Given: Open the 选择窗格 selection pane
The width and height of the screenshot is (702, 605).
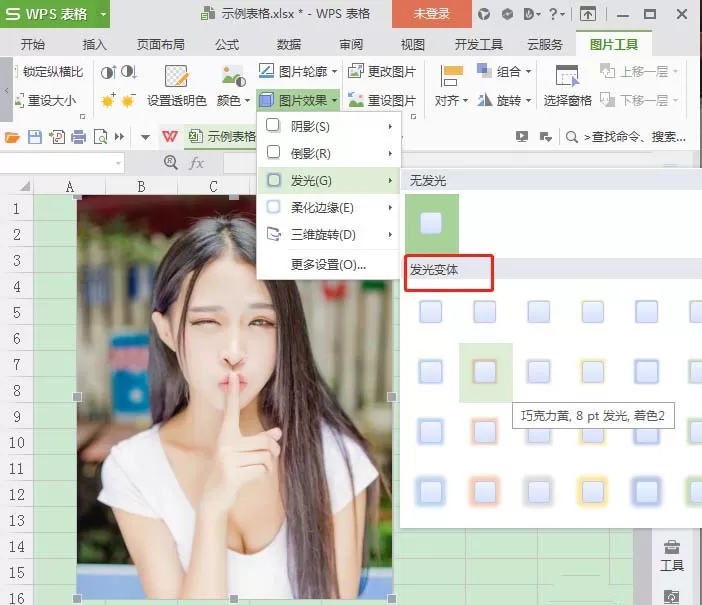Looking at the screenshot, I should point(567,87).
